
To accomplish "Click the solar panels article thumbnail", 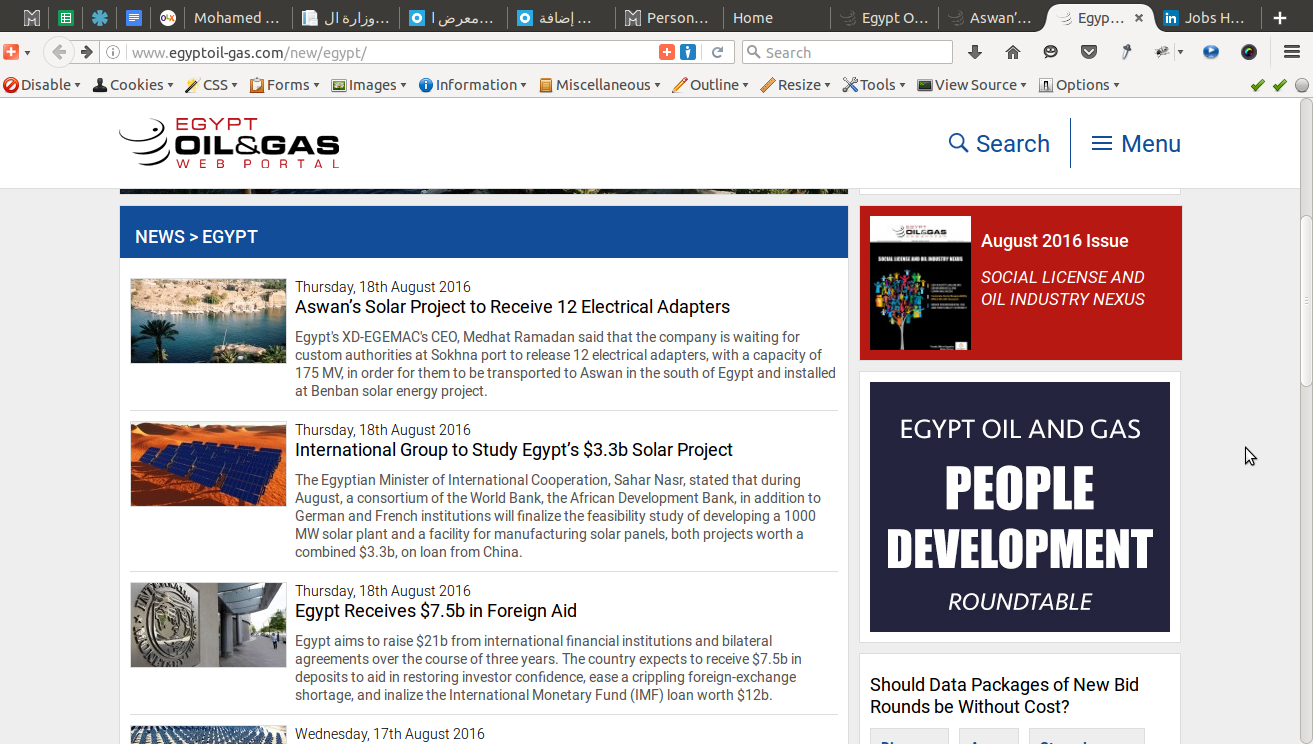I will click(x=208, y=464).
